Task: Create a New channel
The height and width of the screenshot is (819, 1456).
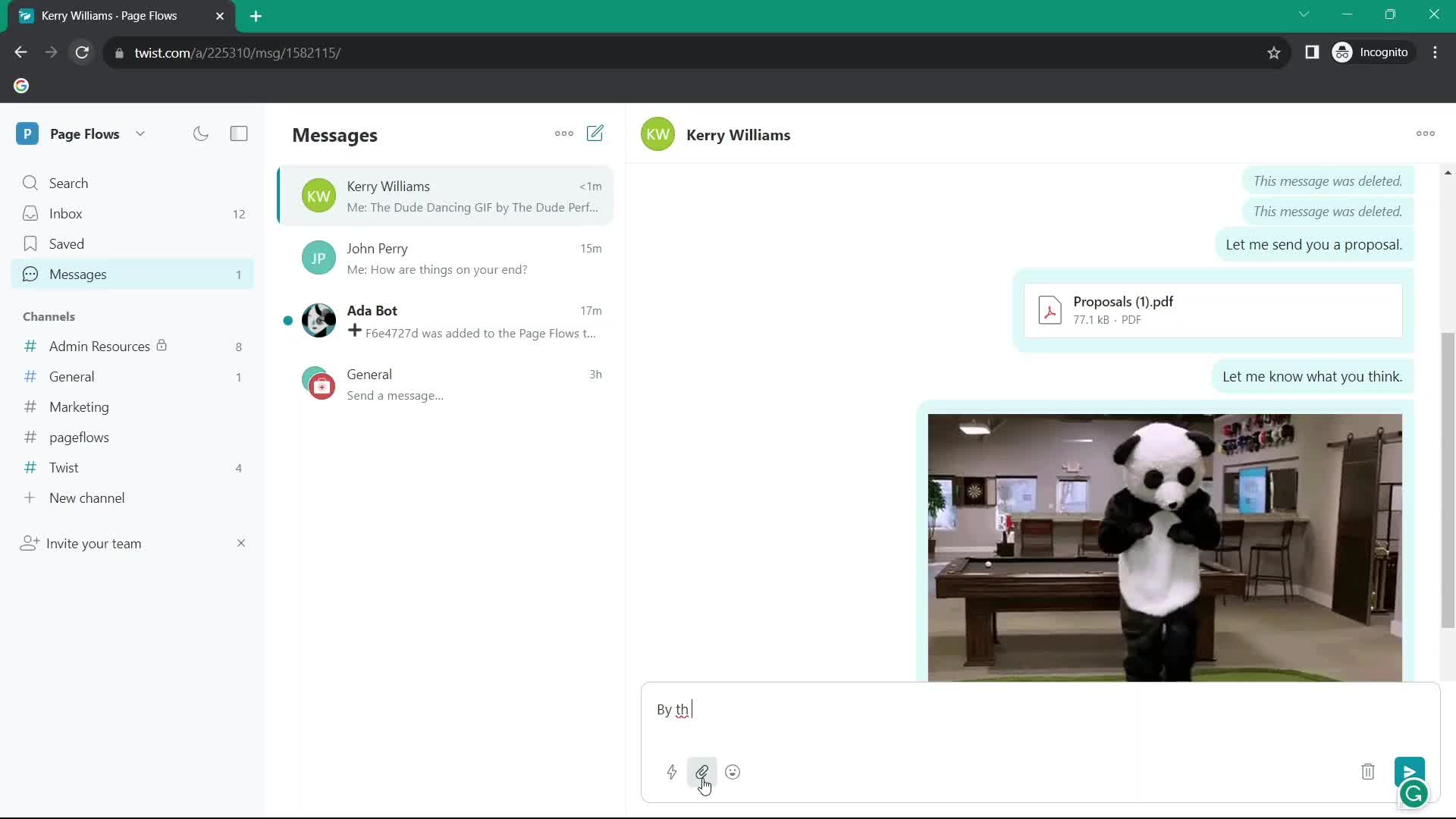Action: [x=133, y=497]
